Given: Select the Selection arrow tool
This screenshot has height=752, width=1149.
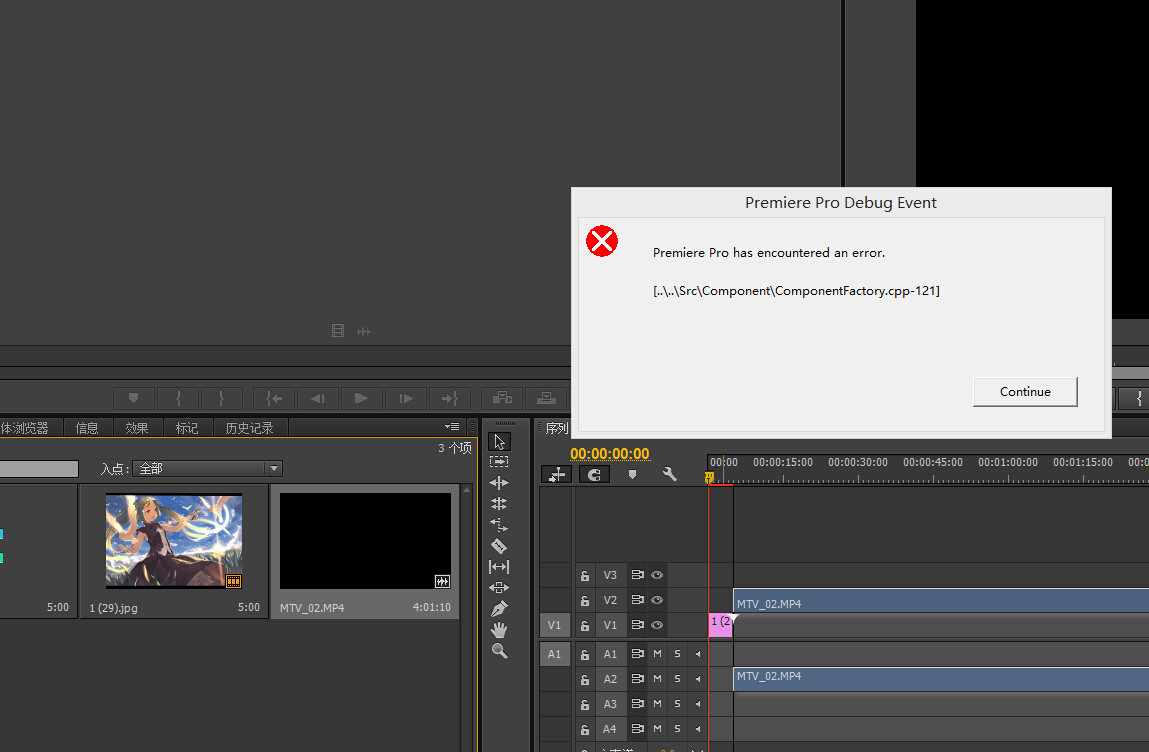Looking at the screenshot, I should (499, 441).
